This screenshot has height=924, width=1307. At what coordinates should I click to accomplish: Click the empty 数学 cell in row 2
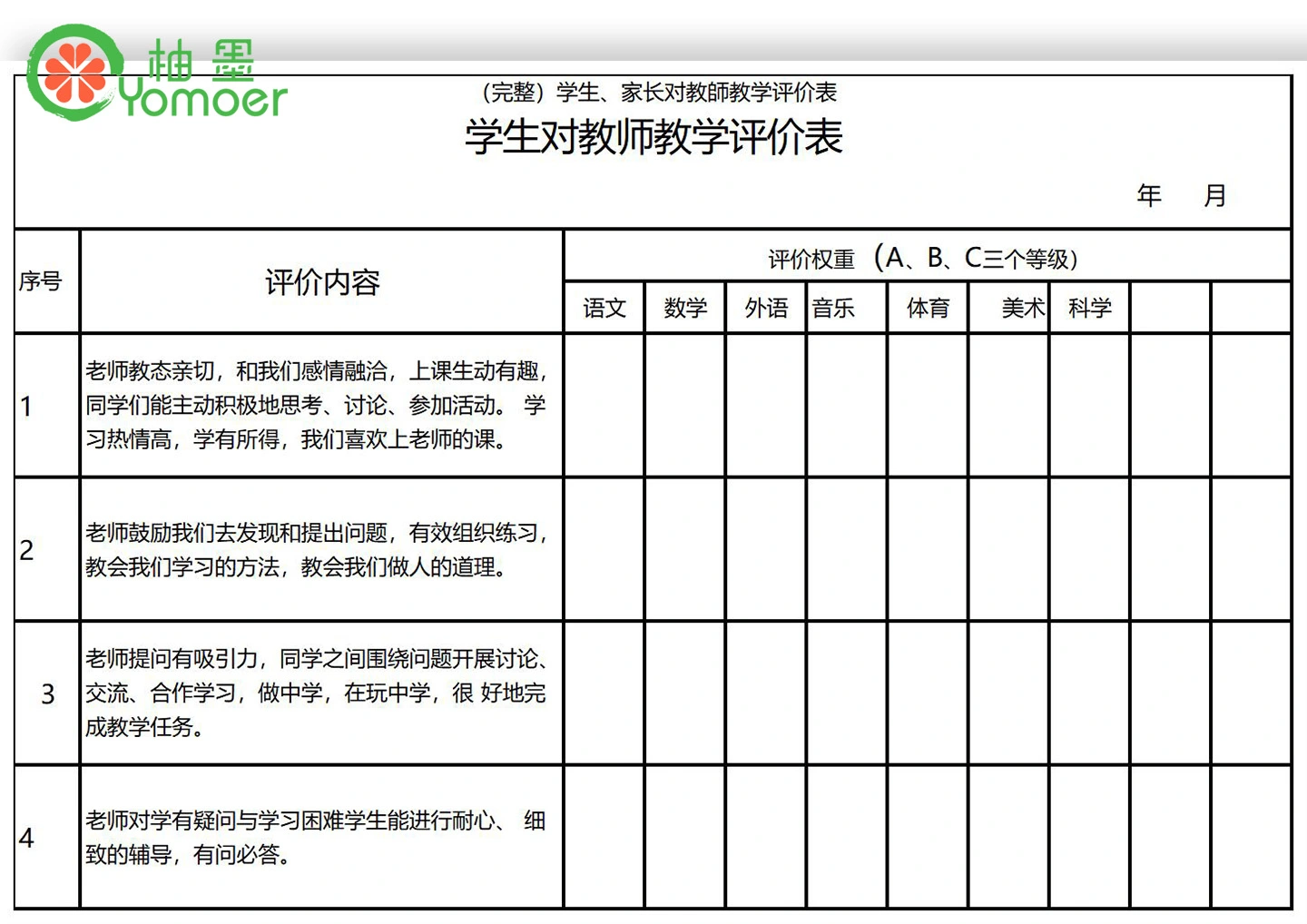(x=685, y=549)
